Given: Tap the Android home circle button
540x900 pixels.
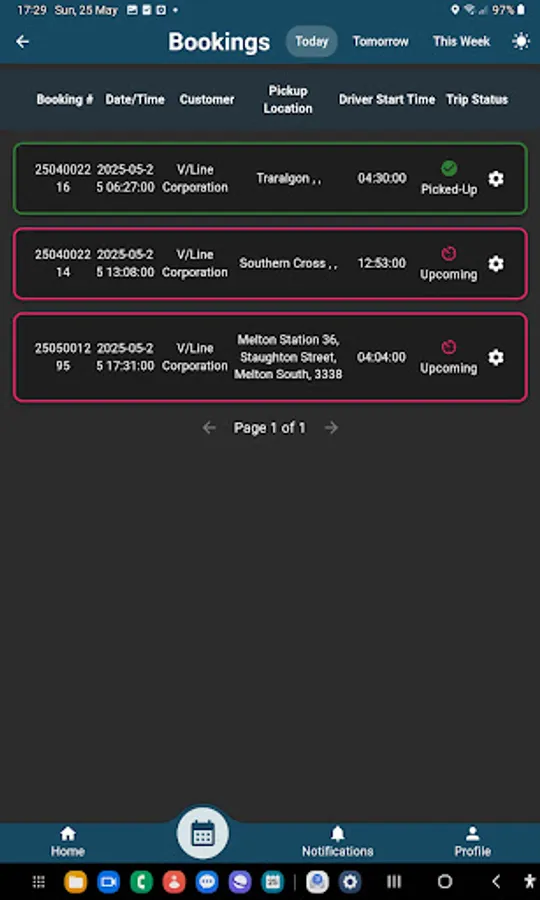Looking at the screenshot, I should click(445, 882).
